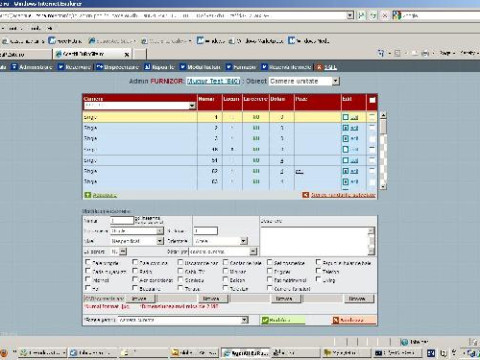Click the edit icon in room 62 row
The image size is (480, 360).
pyautogui.click(x=346, y=171)
